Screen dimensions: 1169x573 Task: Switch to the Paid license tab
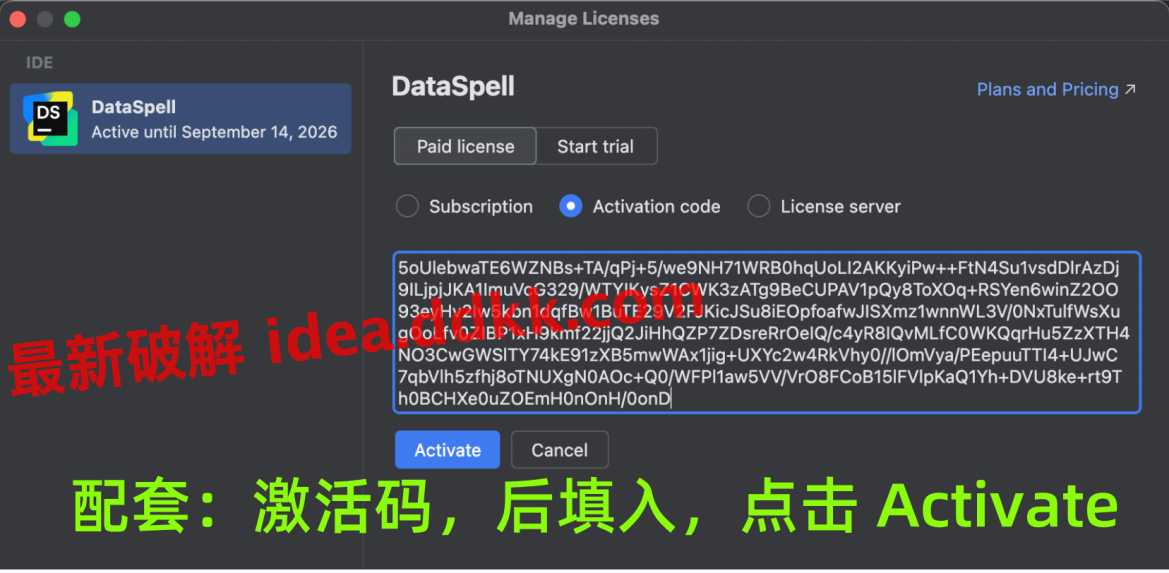coord(465,146)
